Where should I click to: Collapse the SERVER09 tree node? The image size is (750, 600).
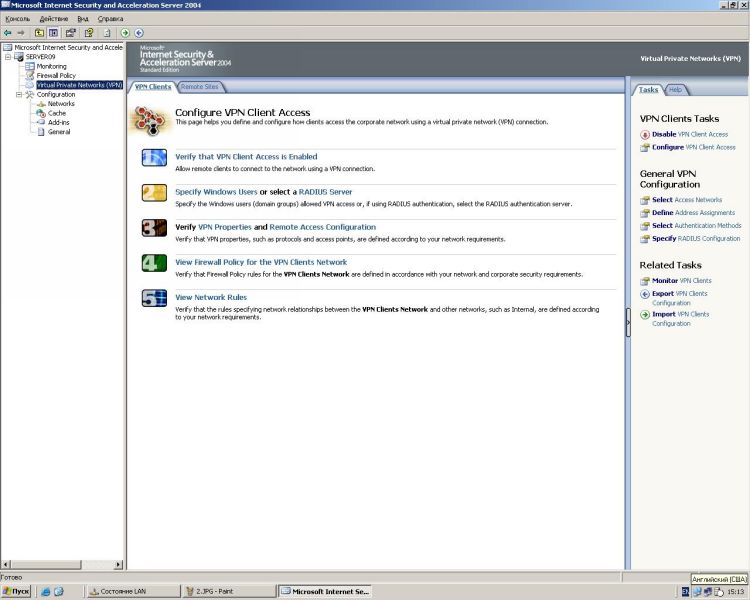[8, 57]
